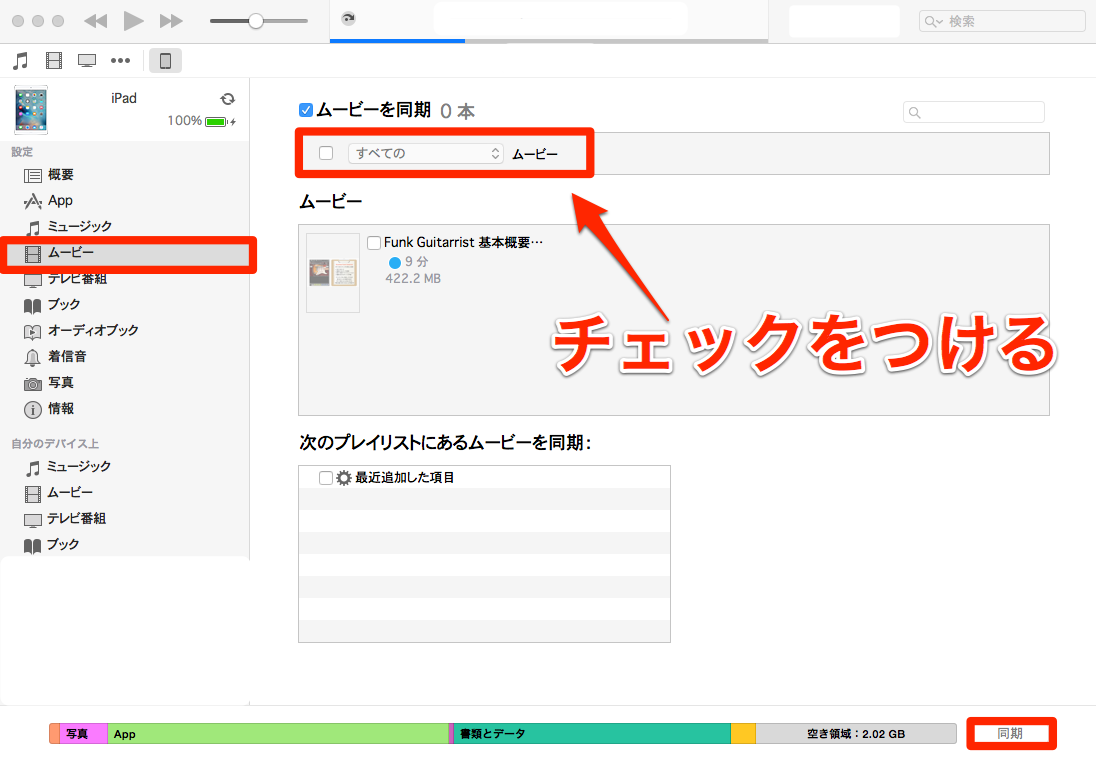Click the fast-forward playback button

coord(171,21)
